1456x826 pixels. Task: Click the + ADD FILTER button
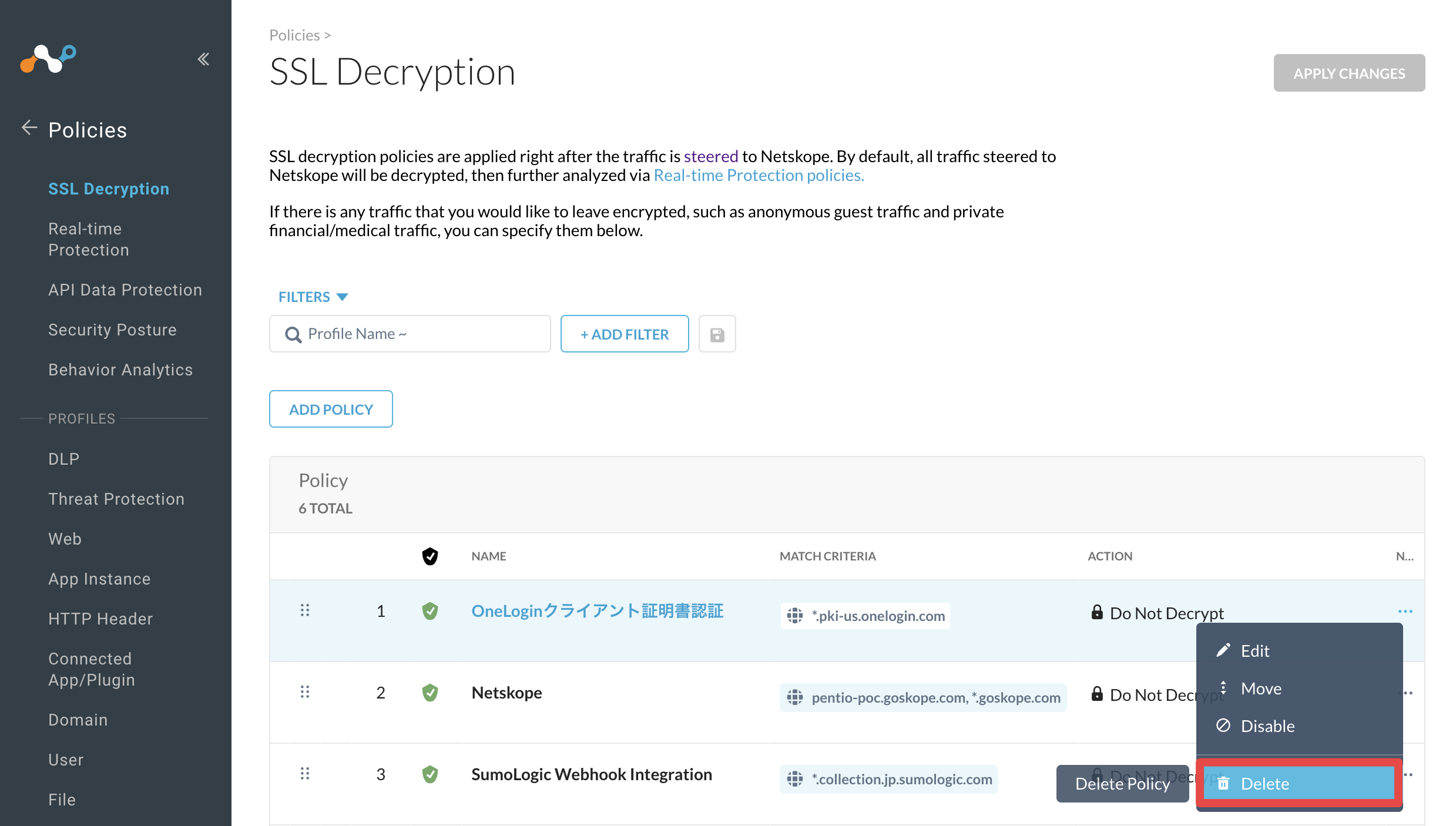(625, 334)
